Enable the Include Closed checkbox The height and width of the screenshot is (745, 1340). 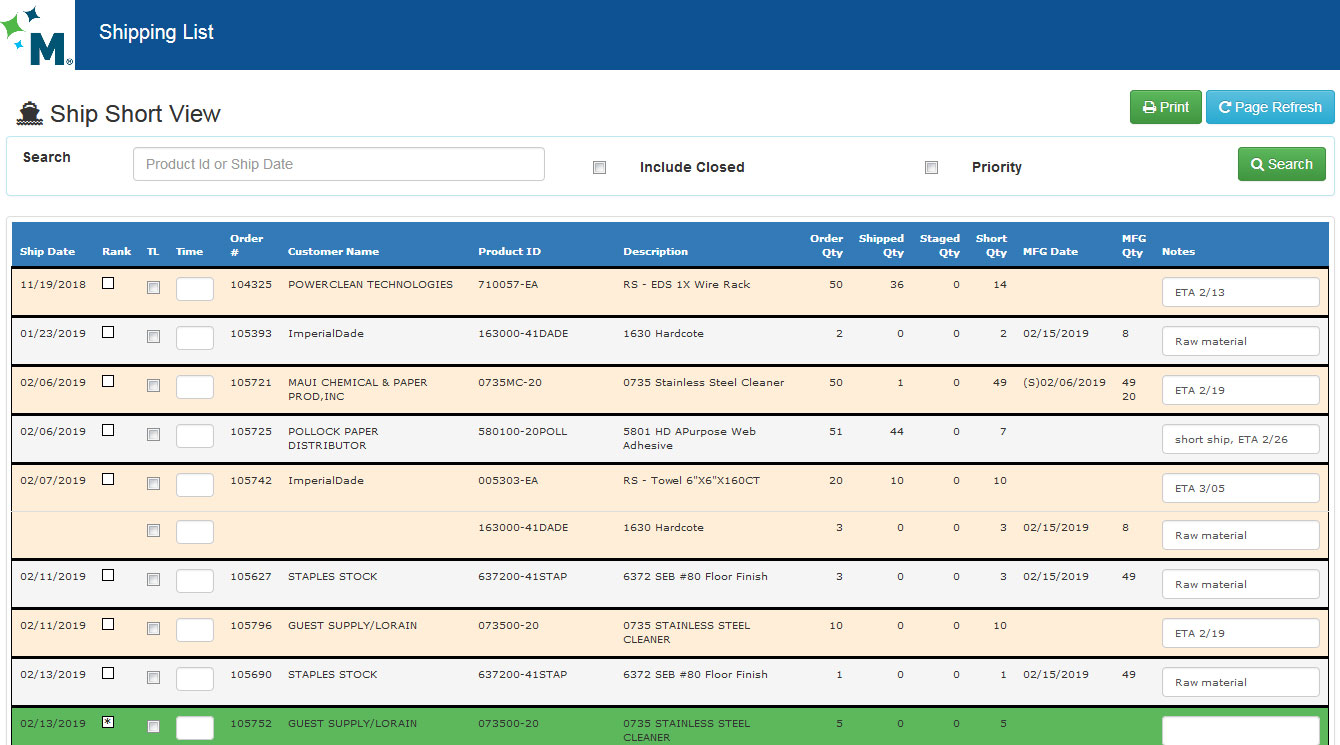[x=599, y=168]
